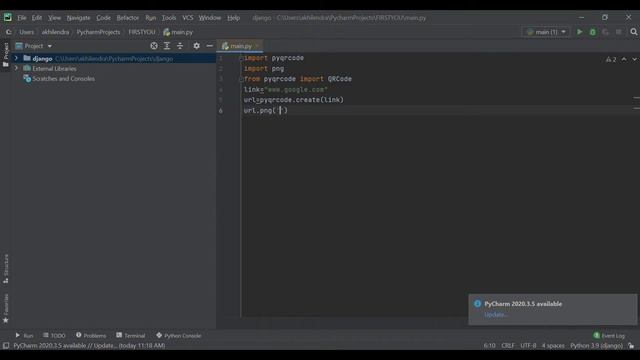Open the Terminal tool window
This screenshot has width=640, height=360.
pyautogui.click(x=131, y=336)
